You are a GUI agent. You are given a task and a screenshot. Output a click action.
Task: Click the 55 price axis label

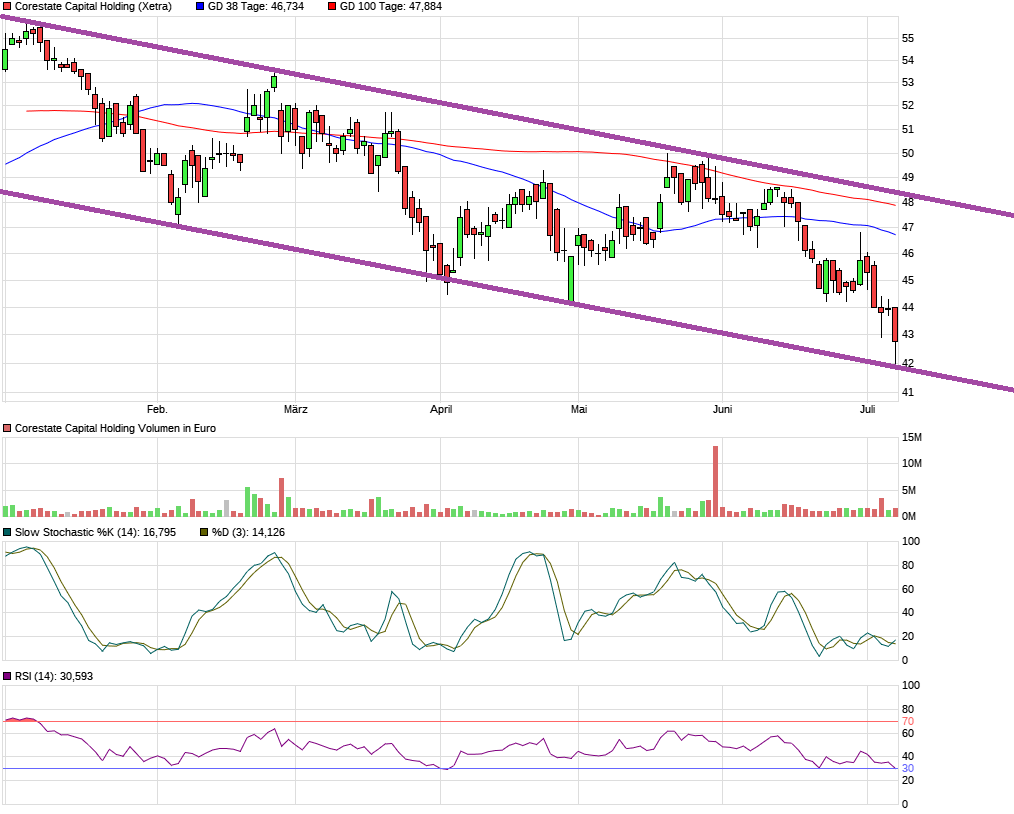click(908, 39)
